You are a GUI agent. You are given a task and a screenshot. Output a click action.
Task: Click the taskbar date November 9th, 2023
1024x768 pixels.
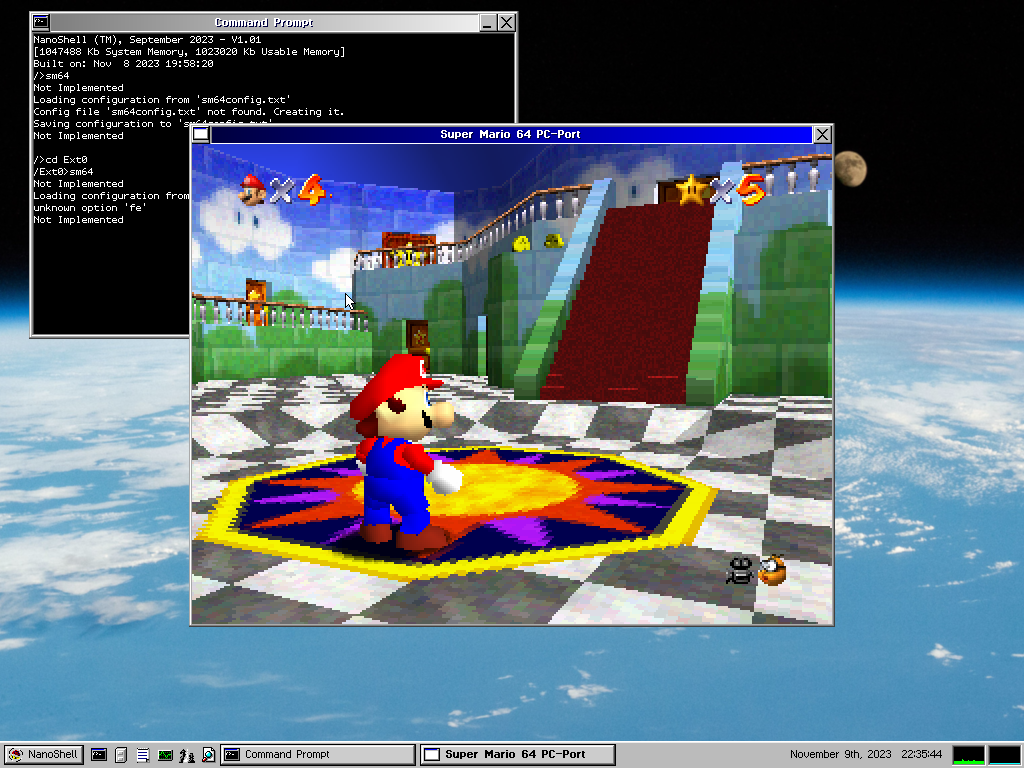pyautogui.click(x=840, y=754)
